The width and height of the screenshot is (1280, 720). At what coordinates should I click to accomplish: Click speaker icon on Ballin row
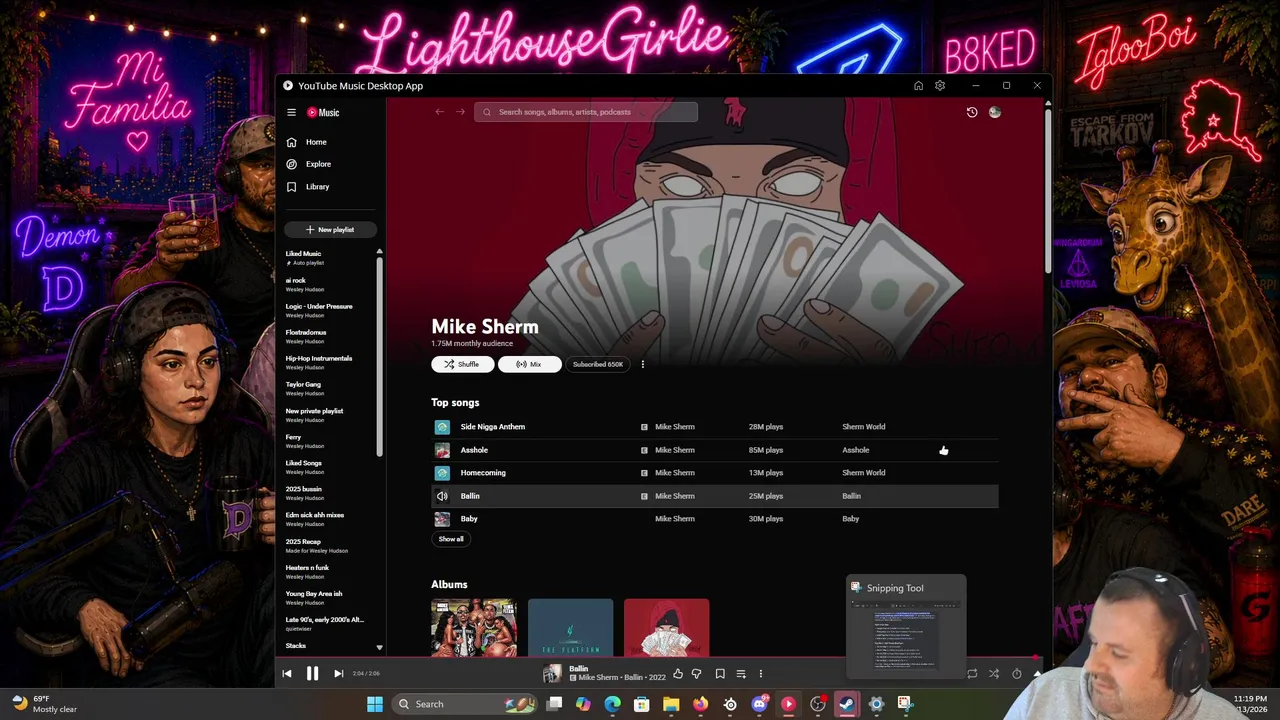pos(442,496)
